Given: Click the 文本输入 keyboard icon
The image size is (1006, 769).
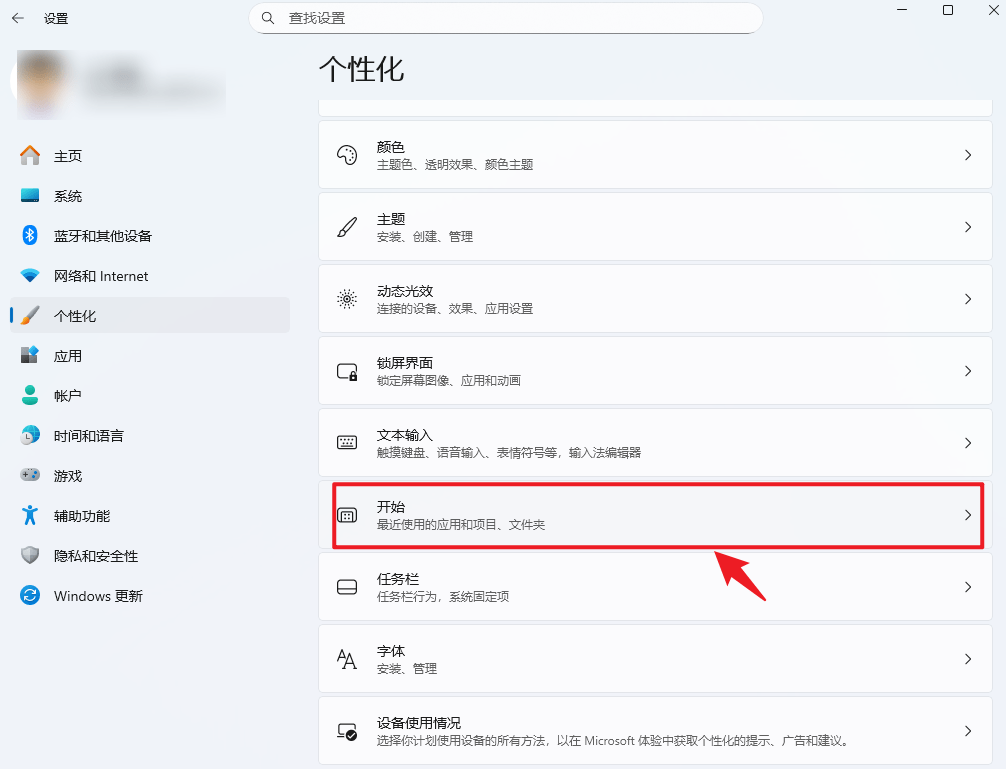Looking at the screenshot, I should click(x=347, y=443).
